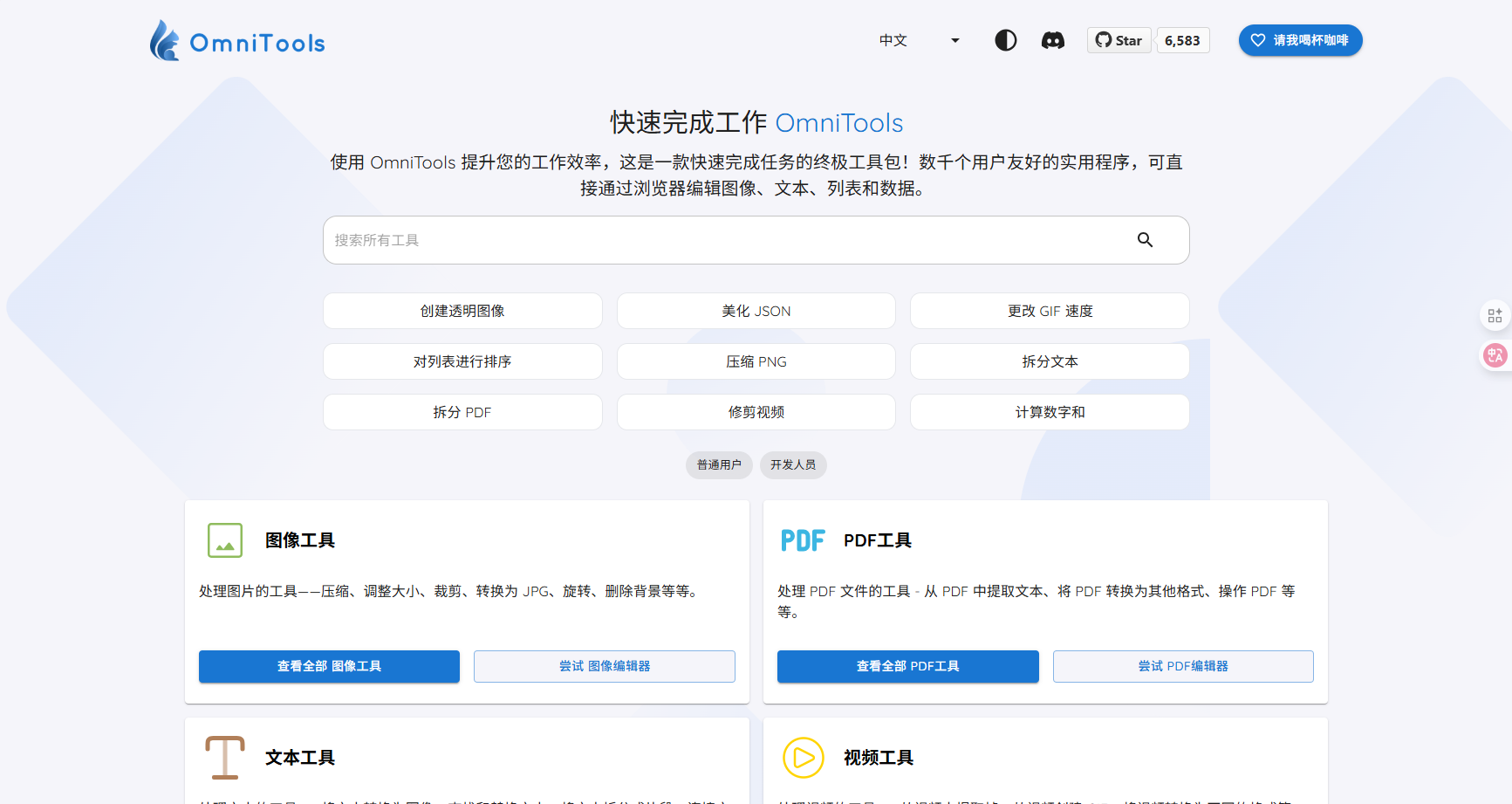Screen dimensions: 1512x804
Task: Click 尝试 PDF编辑器 link
Action: tap(1182, 666)
